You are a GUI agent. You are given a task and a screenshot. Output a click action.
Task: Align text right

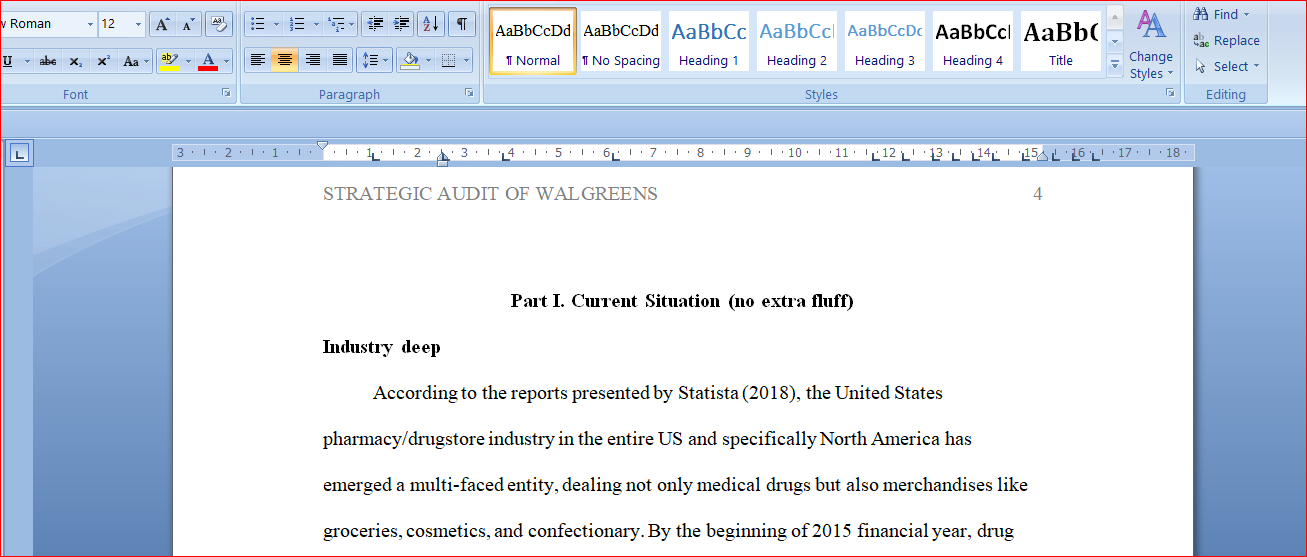(x=313, y=61)
